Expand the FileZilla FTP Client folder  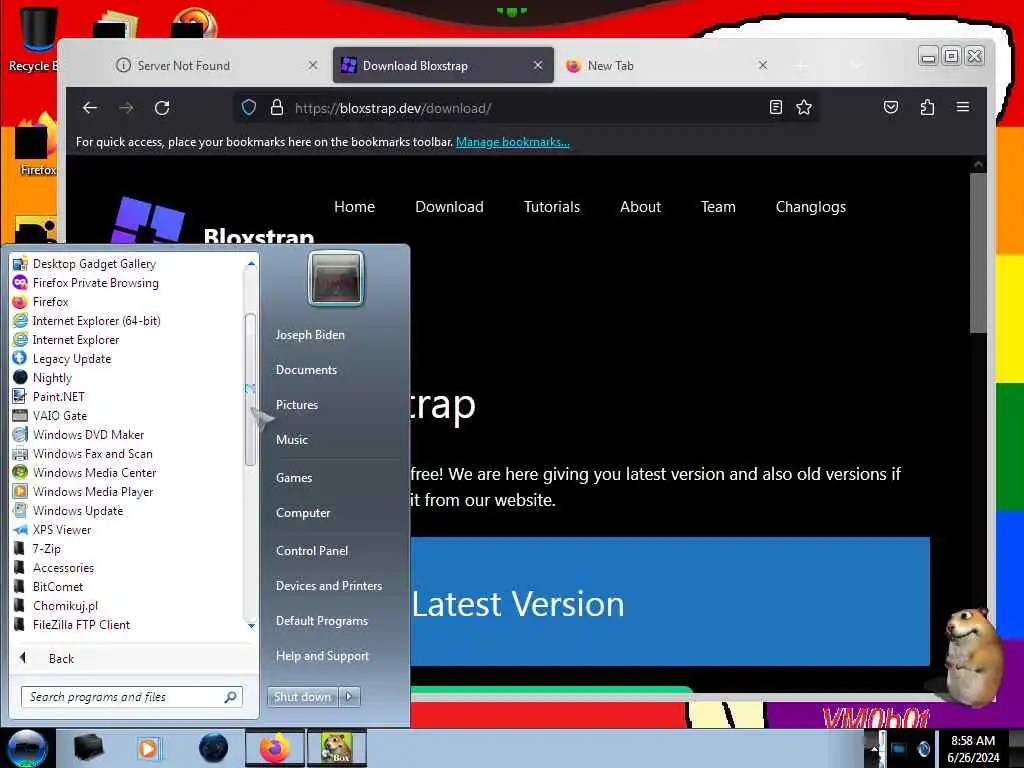coord(127,624)
